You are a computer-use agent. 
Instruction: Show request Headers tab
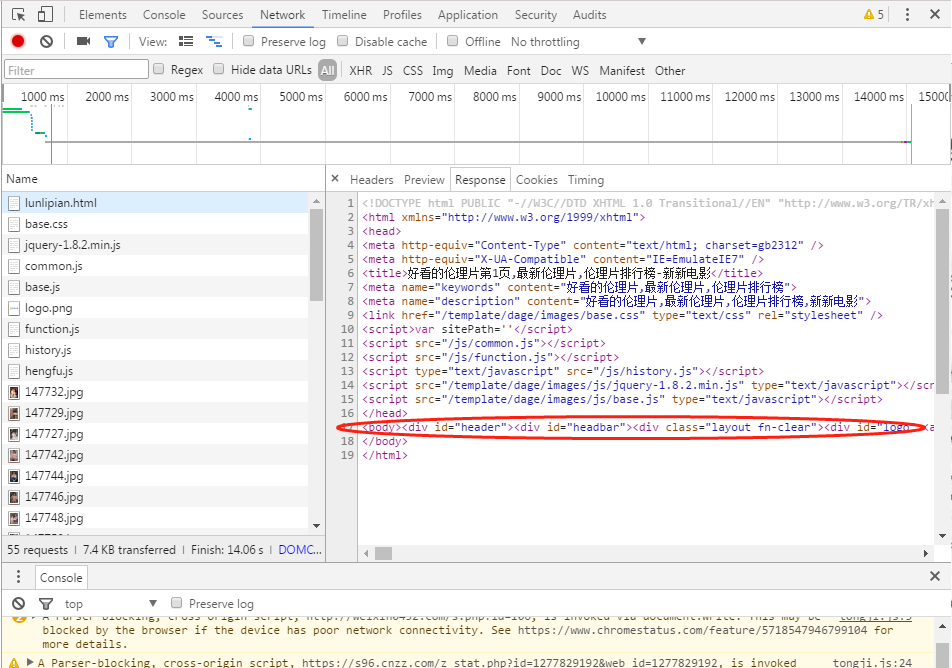tap(372, 180)
